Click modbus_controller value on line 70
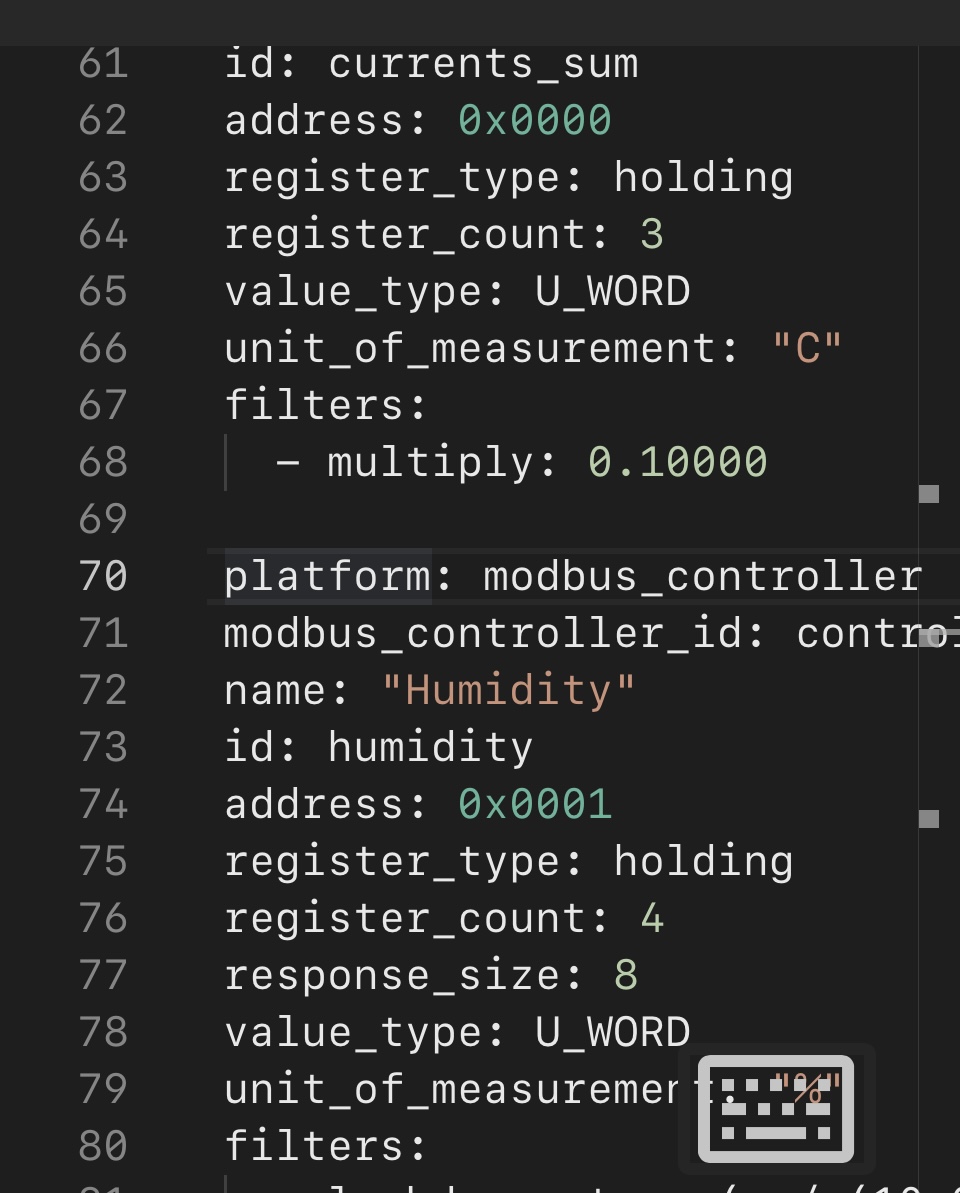The image size is (960, 1193). [702, 576]
